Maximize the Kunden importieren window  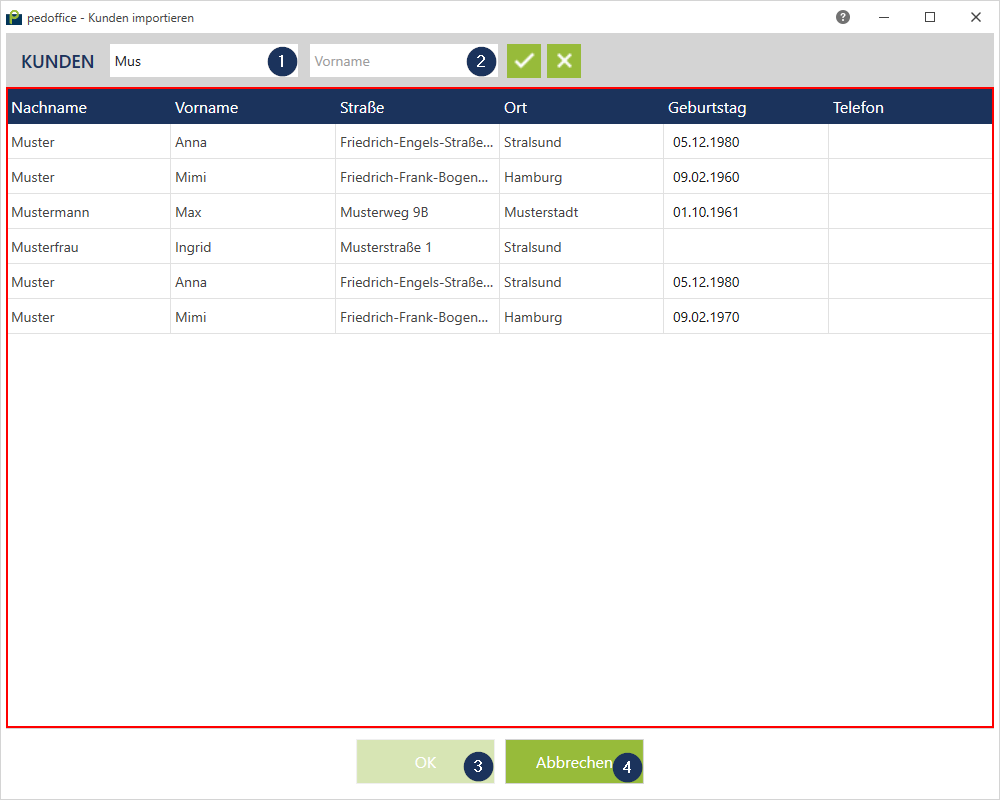pos(930,17)
